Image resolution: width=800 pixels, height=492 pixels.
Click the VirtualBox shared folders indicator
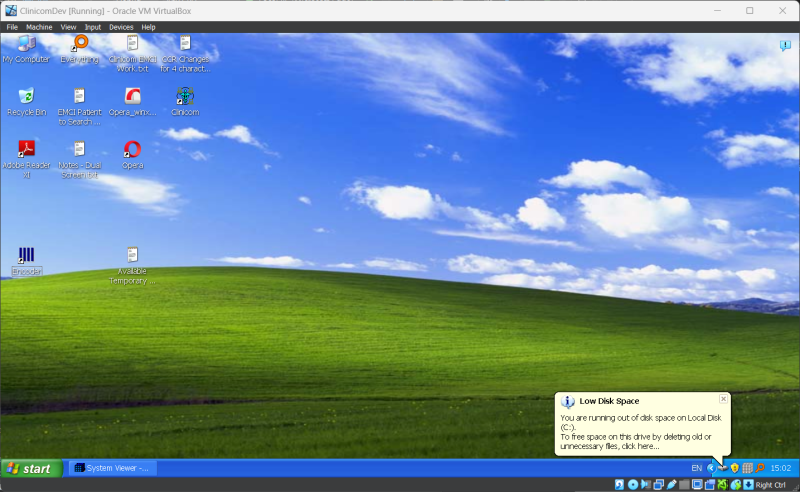click(684, 485)
